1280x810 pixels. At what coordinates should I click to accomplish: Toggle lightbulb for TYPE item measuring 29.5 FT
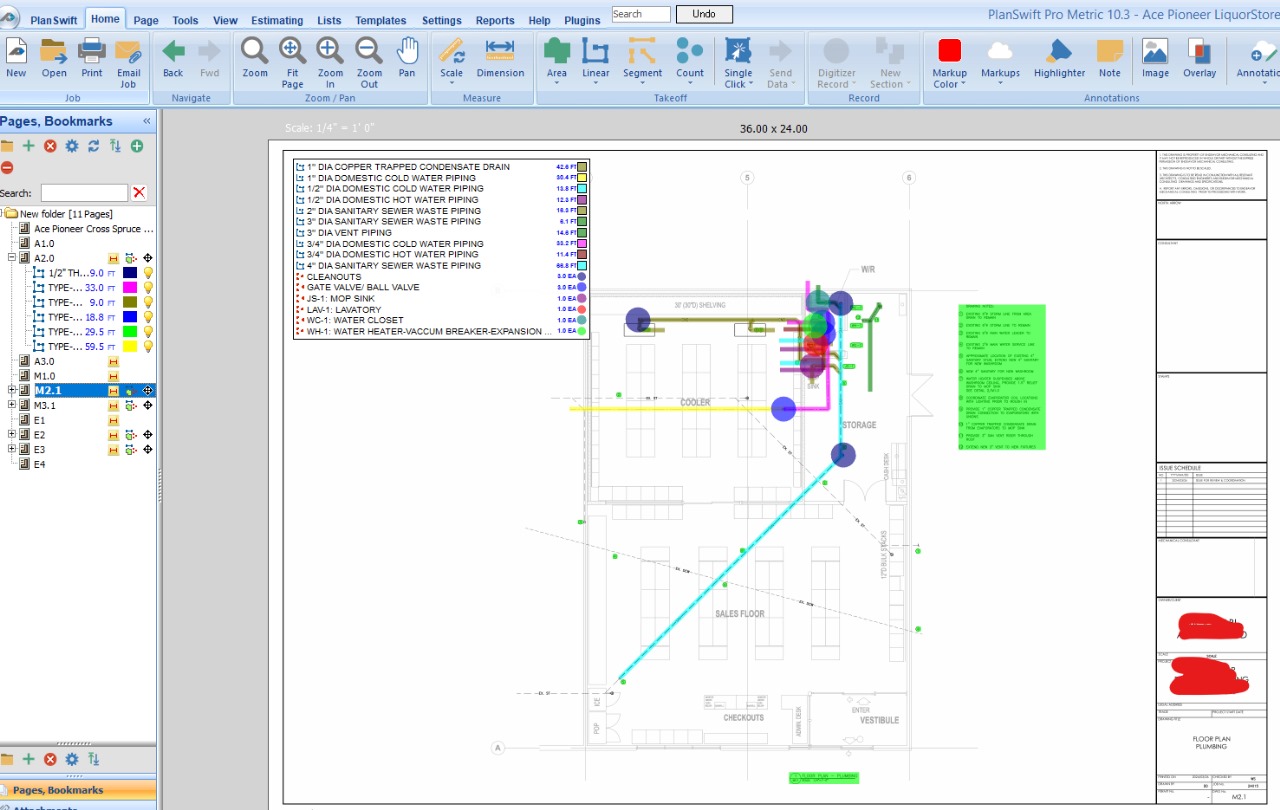click(148, 332)
